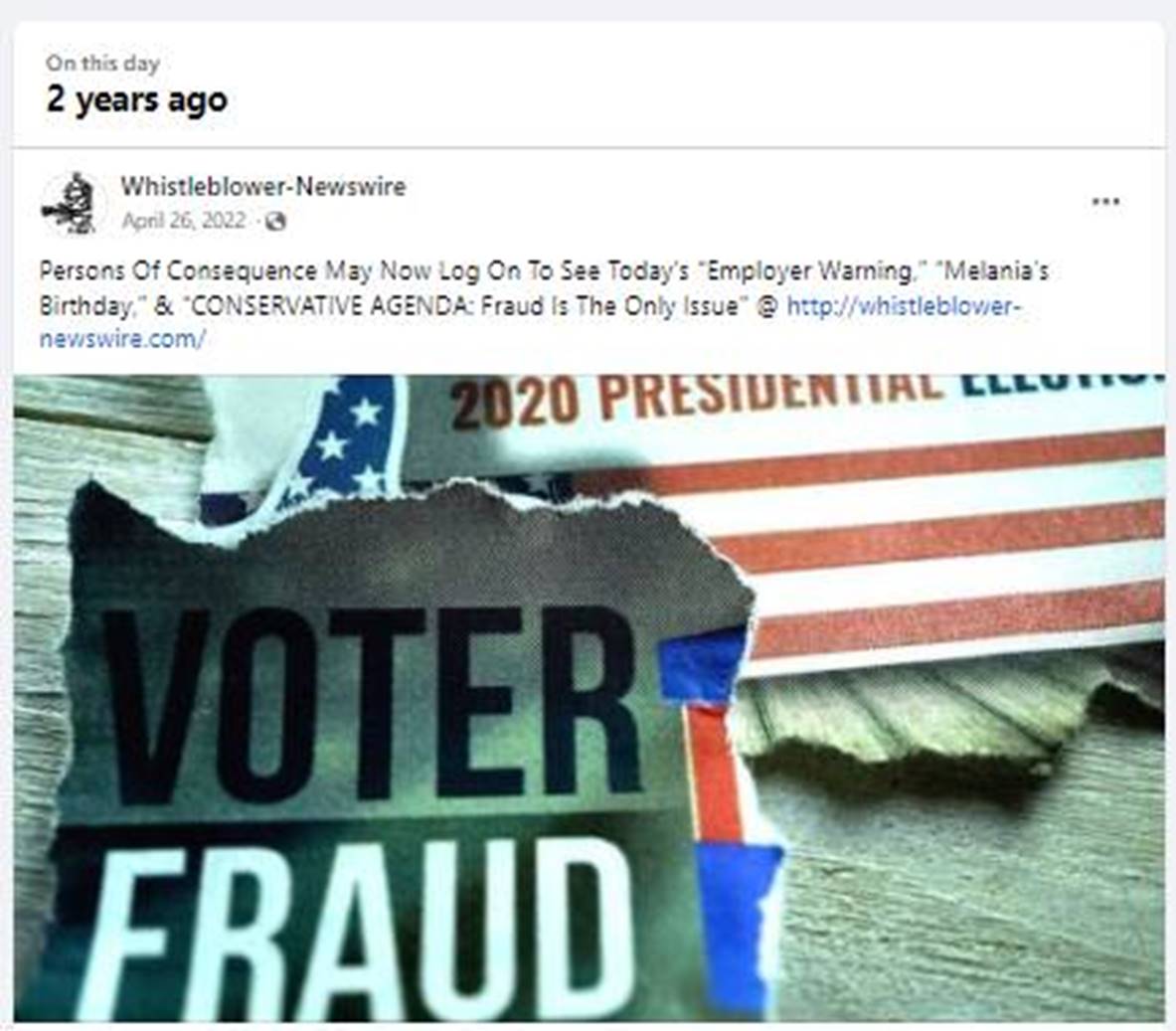Open the three-dot post options menu
This screenshot has height=1031, width=1176.
coord(1106,201)
